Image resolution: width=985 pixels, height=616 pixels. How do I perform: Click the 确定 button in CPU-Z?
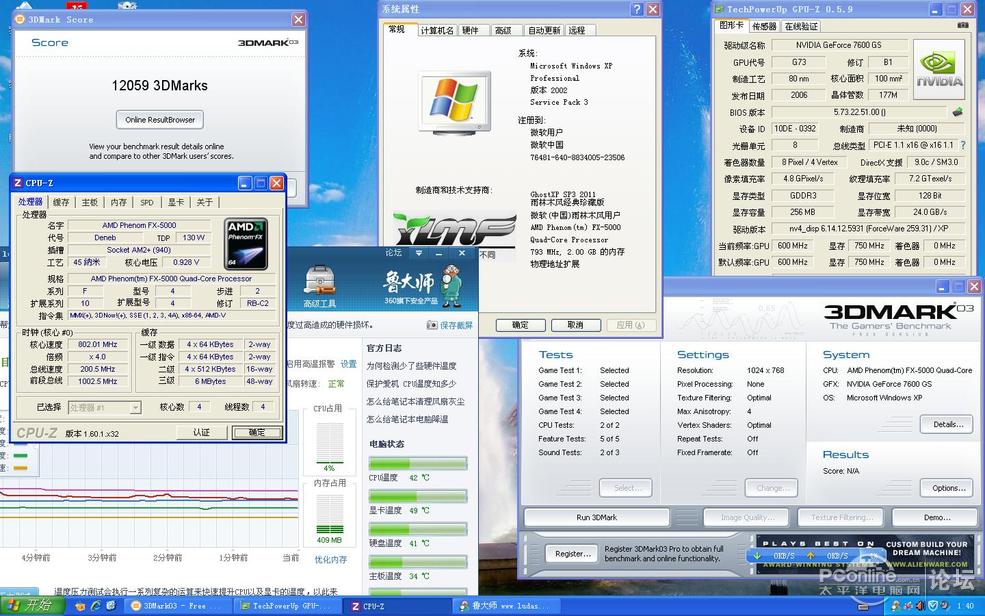pyautogui.click(x=257, y=433)
